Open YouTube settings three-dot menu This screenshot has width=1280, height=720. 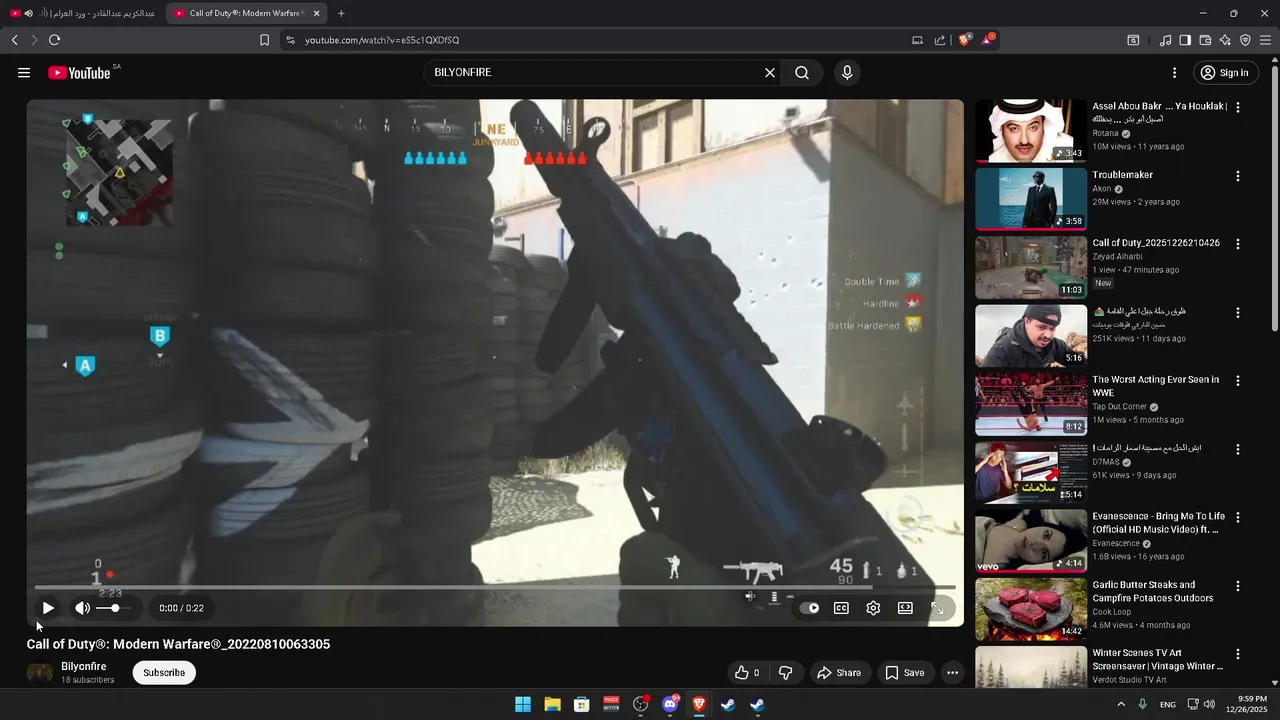(1174, 73)
